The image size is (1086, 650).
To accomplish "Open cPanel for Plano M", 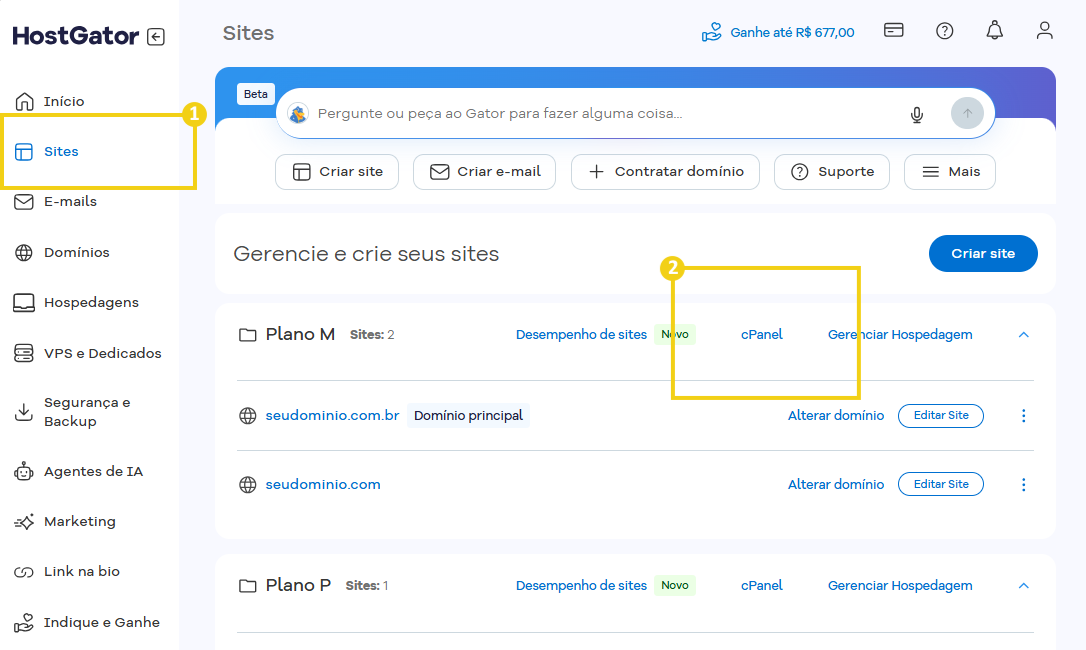I will pos(762,335).
